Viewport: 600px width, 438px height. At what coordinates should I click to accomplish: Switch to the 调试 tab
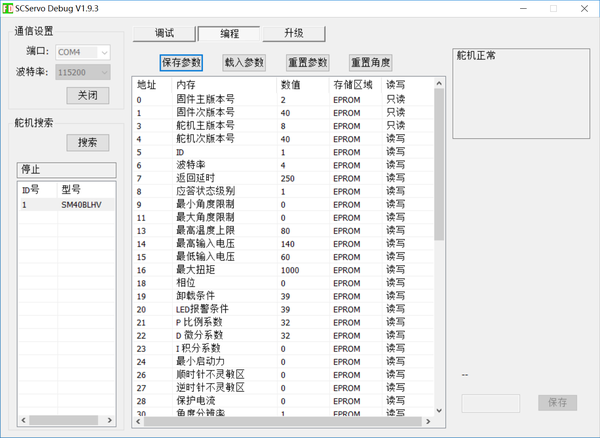(164, 33)
